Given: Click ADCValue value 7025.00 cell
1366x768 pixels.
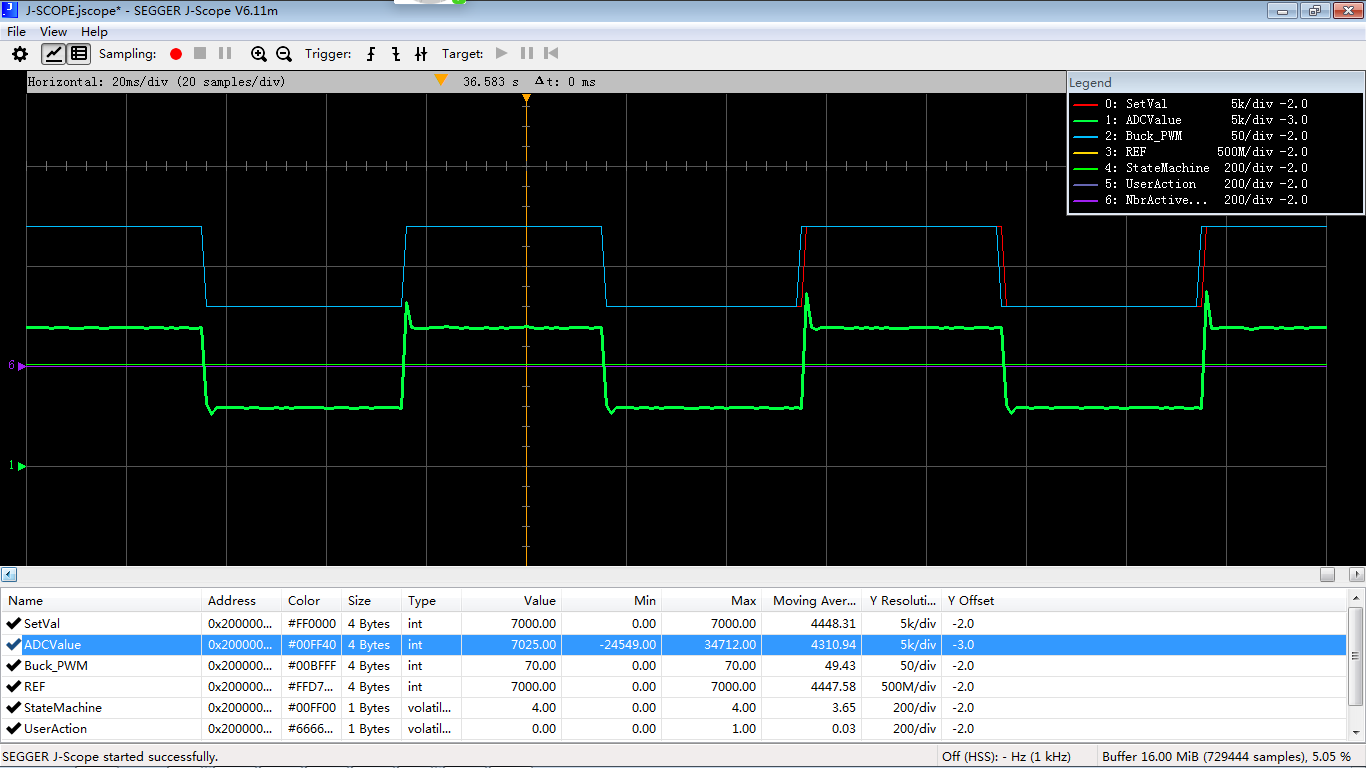Looking at the screenshot, I should tap(511, 644).
